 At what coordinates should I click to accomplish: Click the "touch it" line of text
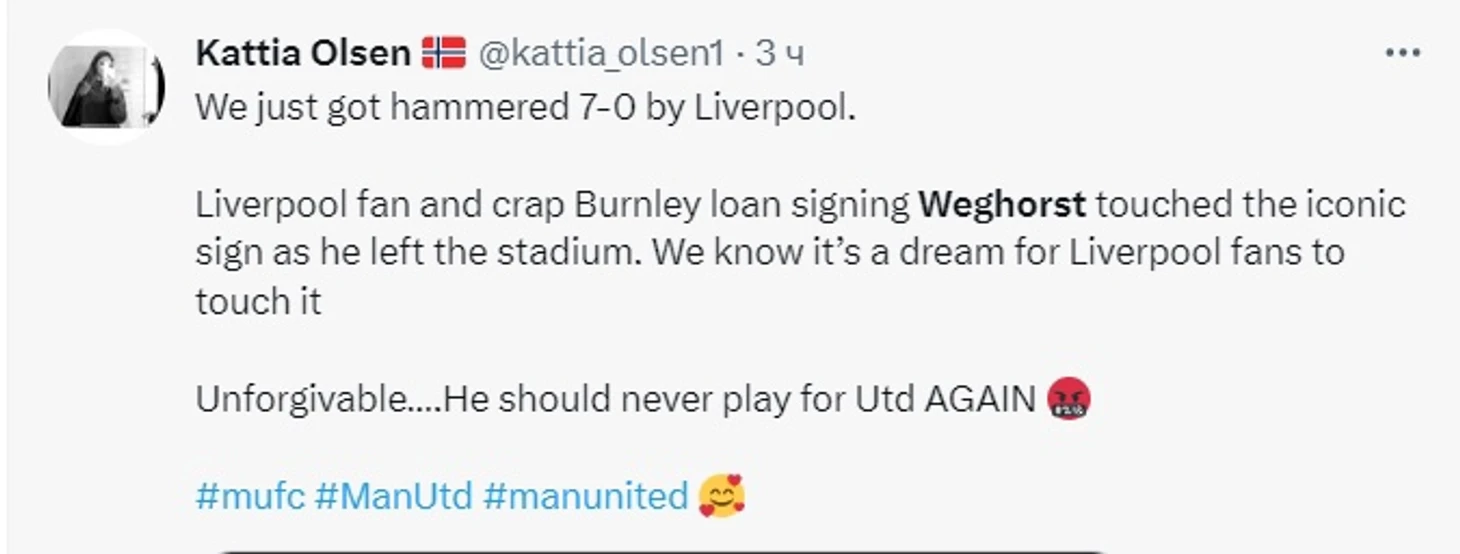tap(258, 302)
